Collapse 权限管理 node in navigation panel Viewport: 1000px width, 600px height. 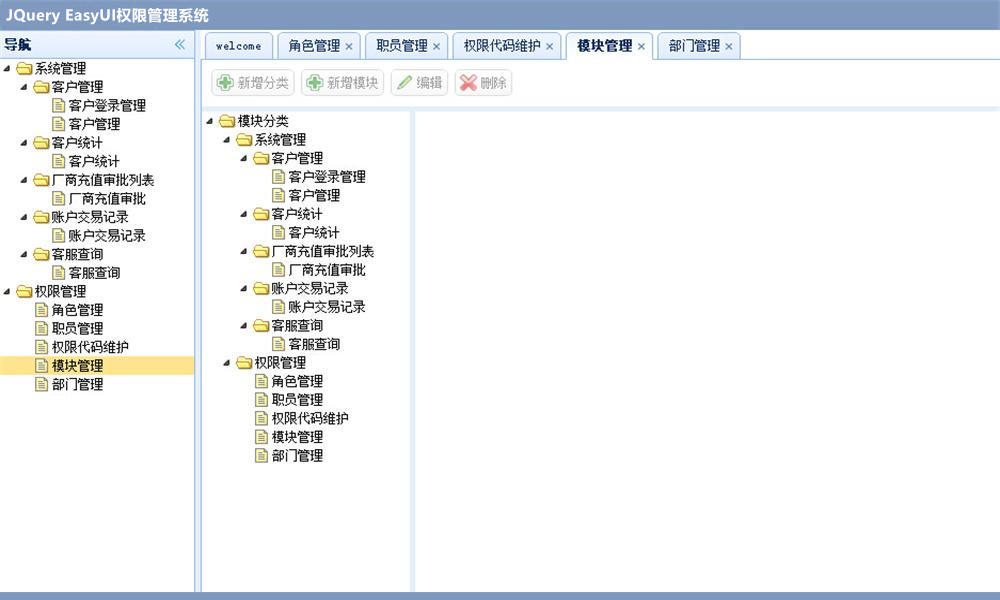(7, 291)
